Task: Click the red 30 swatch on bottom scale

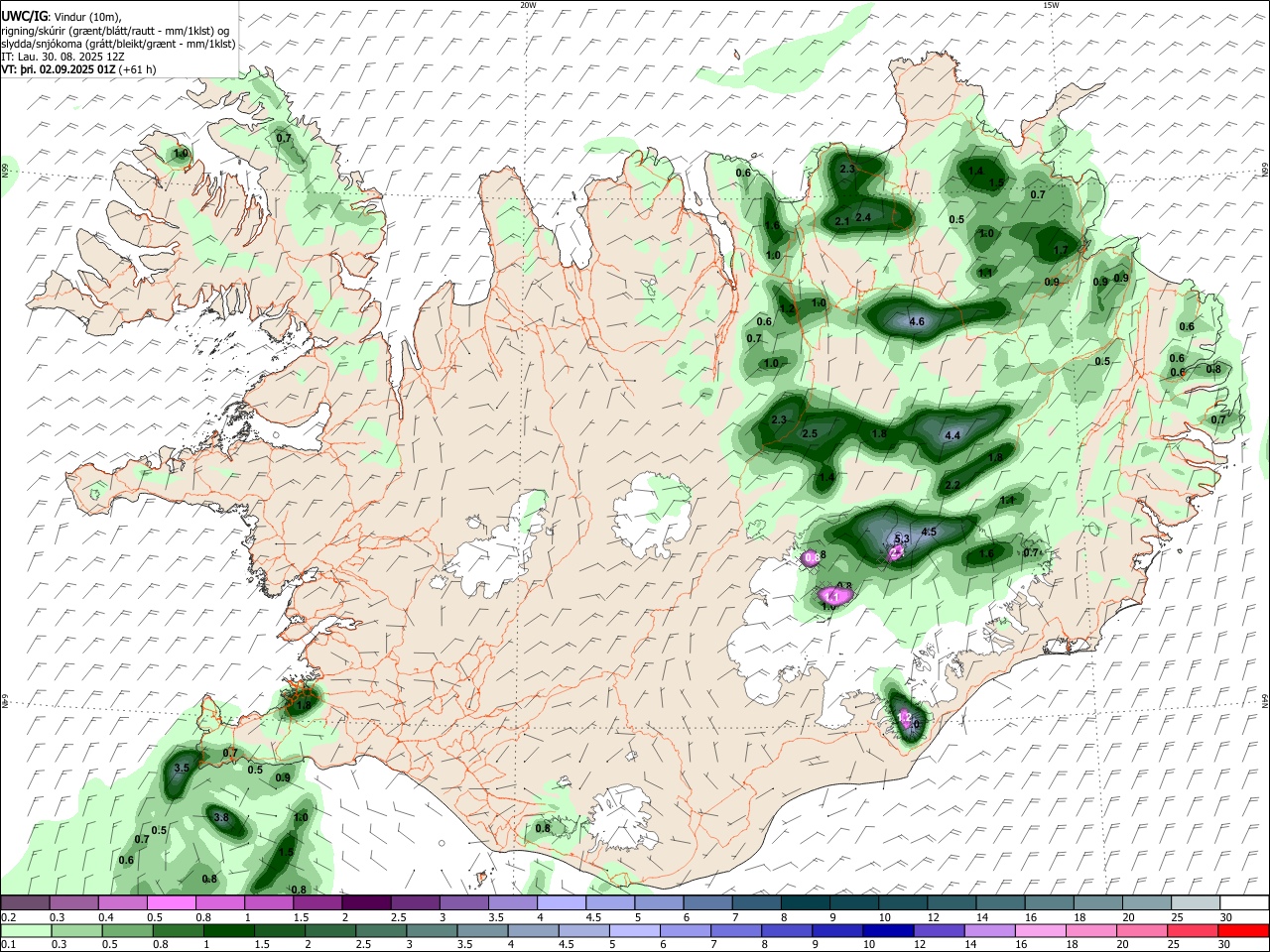Action: coord(1241,930)
